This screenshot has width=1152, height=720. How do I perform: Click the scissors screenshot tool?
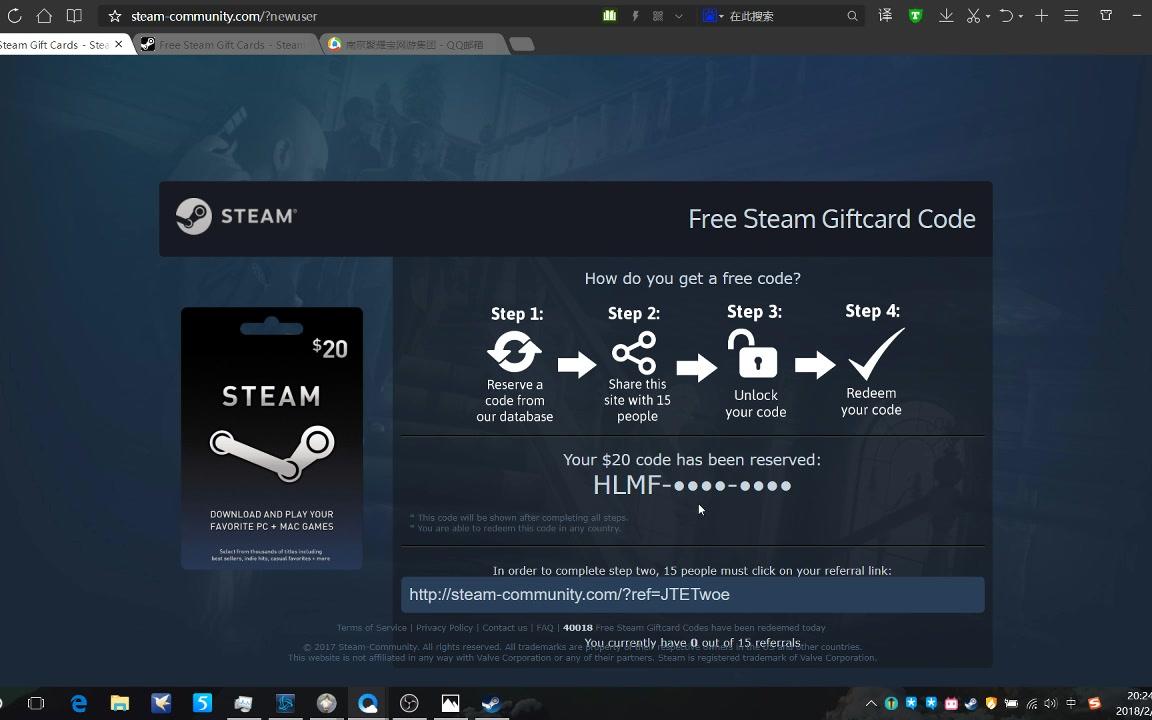(x=973, y=15)
